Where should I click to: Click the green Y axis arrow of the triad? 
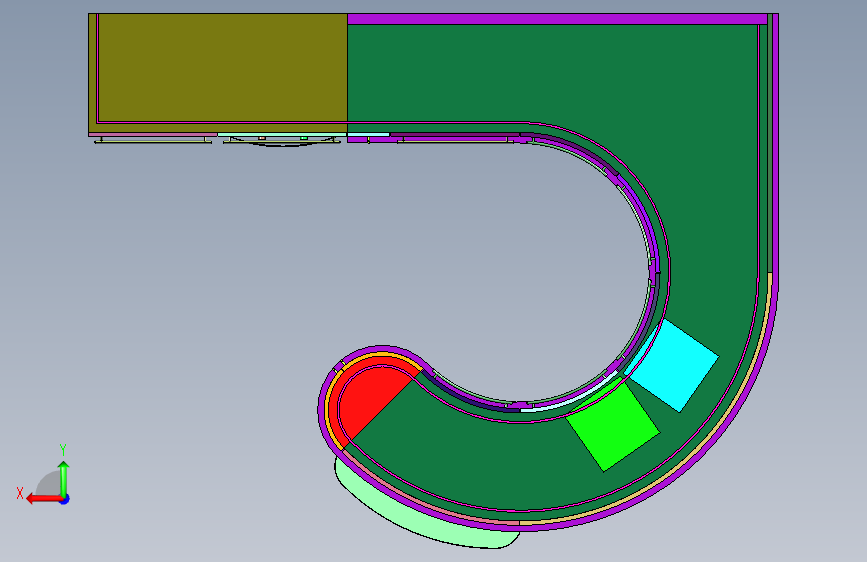point(64,479)
